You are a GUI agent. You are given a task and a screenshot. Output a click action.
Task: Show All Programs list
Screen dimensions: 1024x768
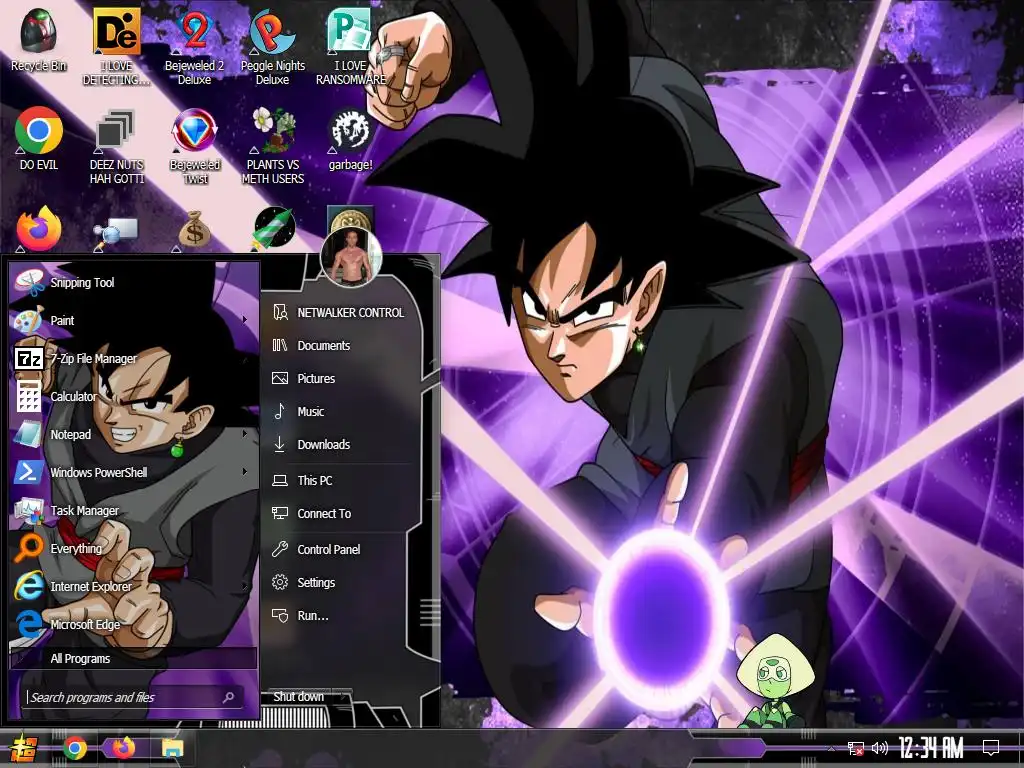coord(134,658)
